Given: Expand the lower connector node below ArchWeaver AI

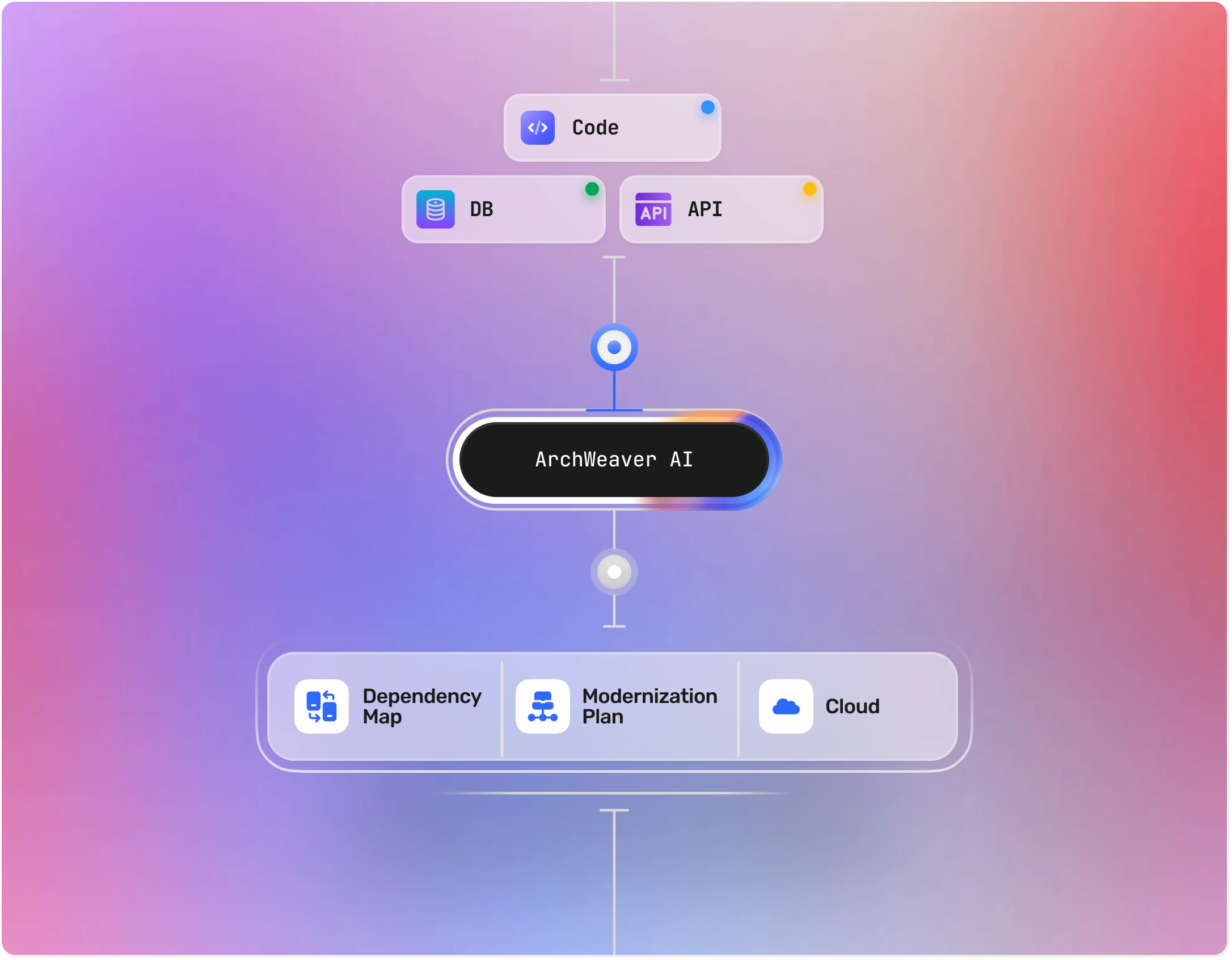Looking at the screenshot, I should (614, 572).
